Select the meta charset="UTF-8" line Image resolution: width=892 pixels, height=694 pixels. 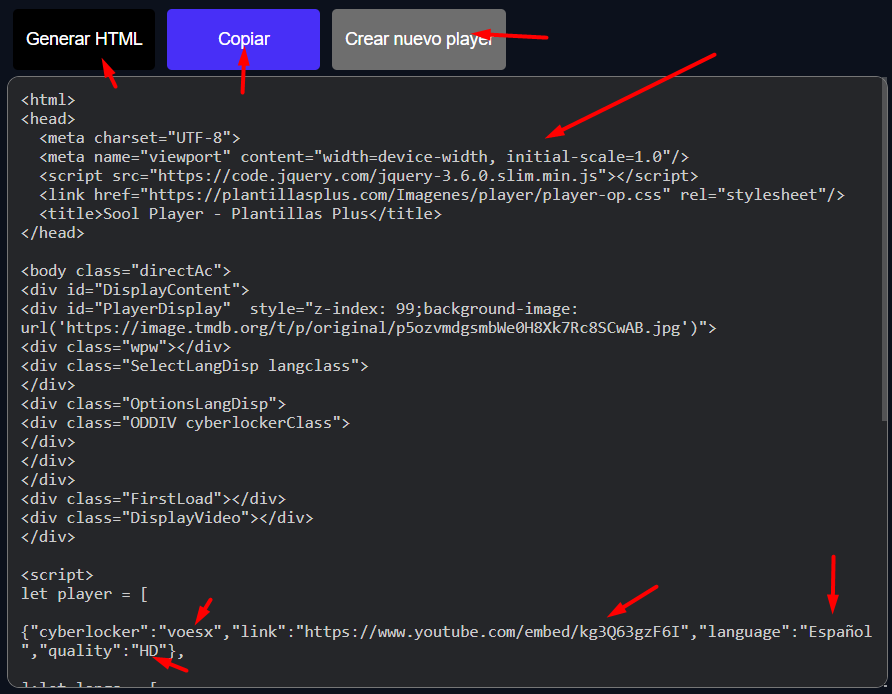click(140, 138)
